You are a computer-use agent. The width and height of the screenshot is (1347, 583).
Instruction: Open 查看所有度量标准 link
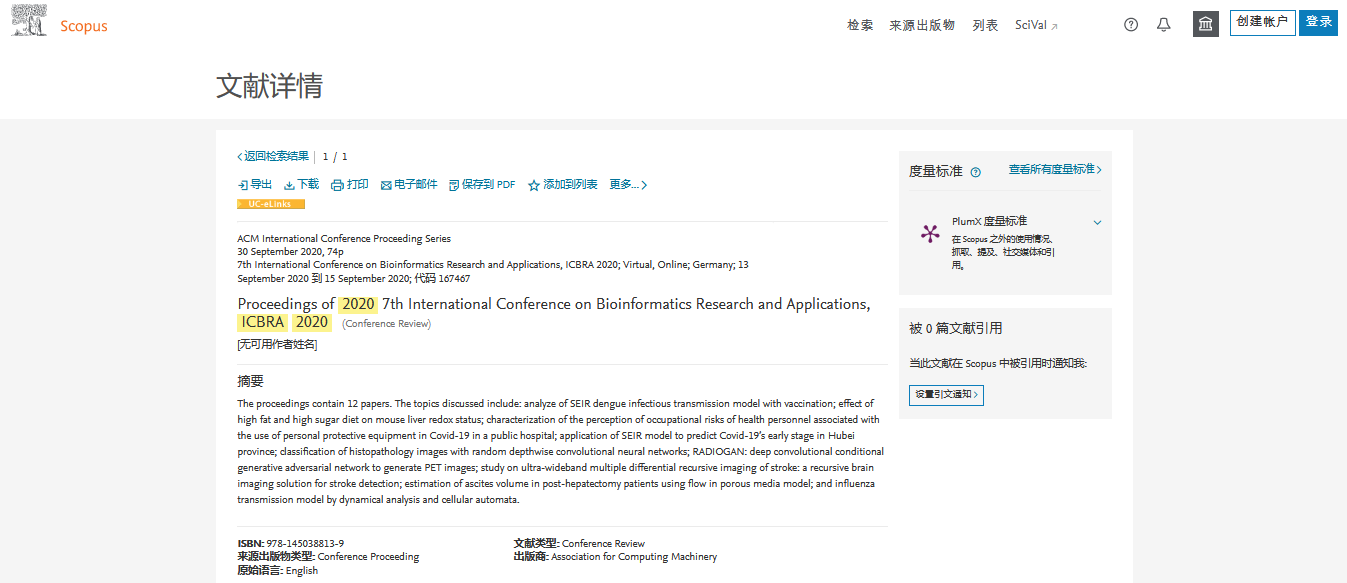[x=1055, y=170]
